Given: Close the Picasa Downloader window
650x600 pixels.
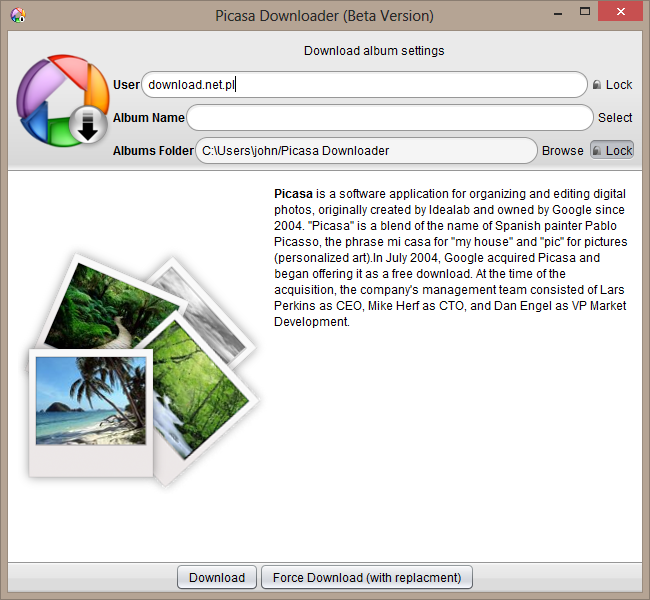Looking at the screenshot, I should point(620,11).
